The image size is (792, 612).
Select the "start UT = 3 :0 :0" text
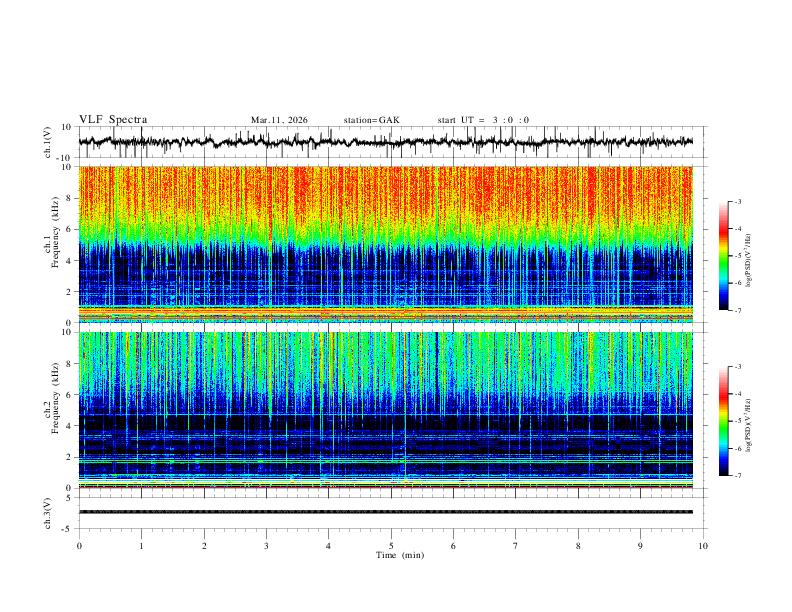483,120
